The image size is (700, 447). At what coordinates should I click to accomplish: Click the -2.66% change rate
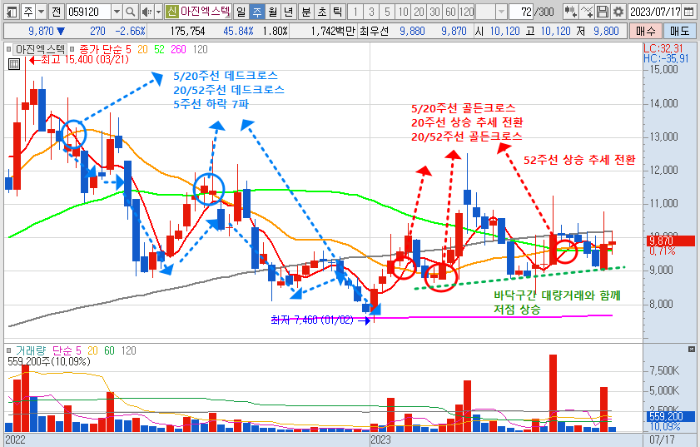pos(130,31)
